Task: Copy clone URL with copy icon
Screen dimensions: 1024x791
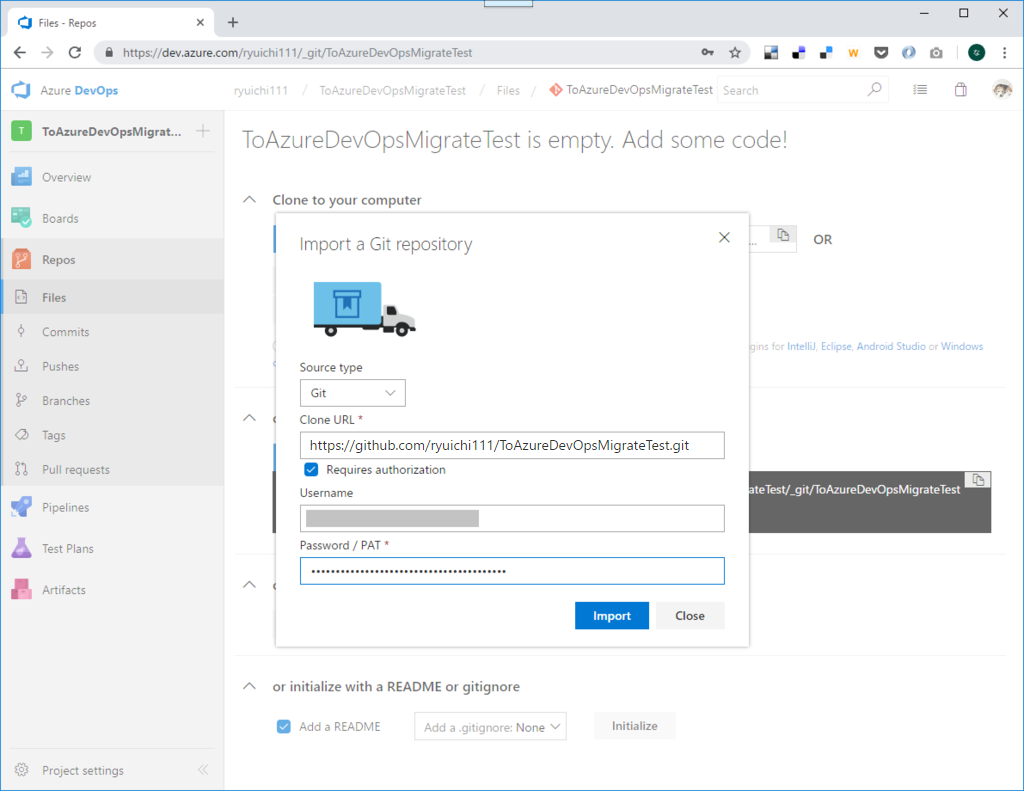Action: pyautogui.click(x=783, y=235)
